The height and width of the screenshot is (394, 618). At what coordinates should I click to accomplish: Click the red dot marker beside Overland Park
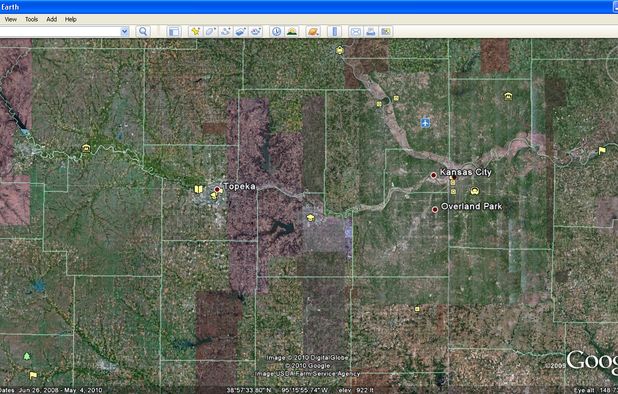pyautogui.click(x=435, y=210)
